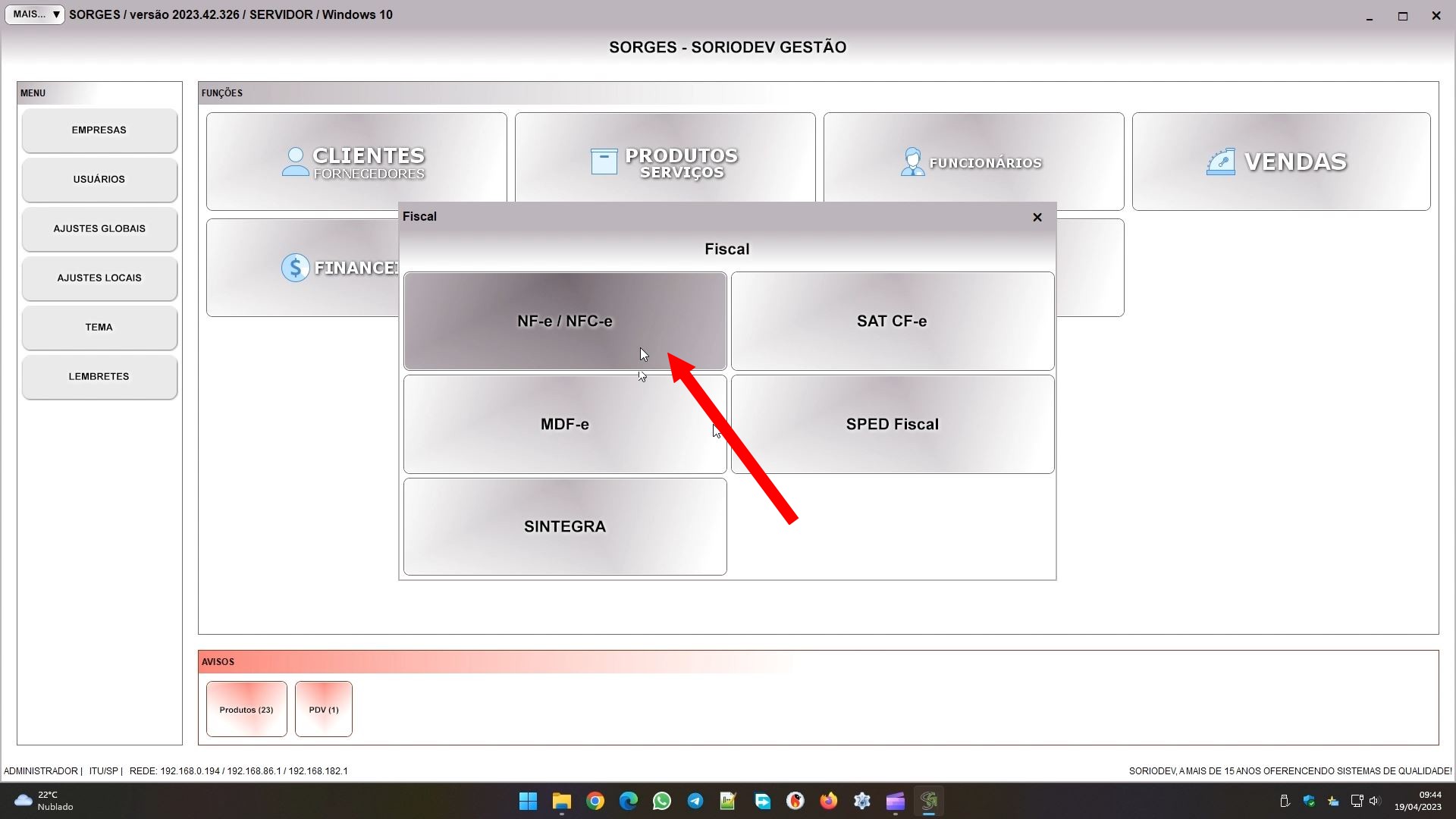This screenshot has width=1456, height=819.
Task: Click the FUNCIONÁRIOS person icon
Action: (912, 162)
